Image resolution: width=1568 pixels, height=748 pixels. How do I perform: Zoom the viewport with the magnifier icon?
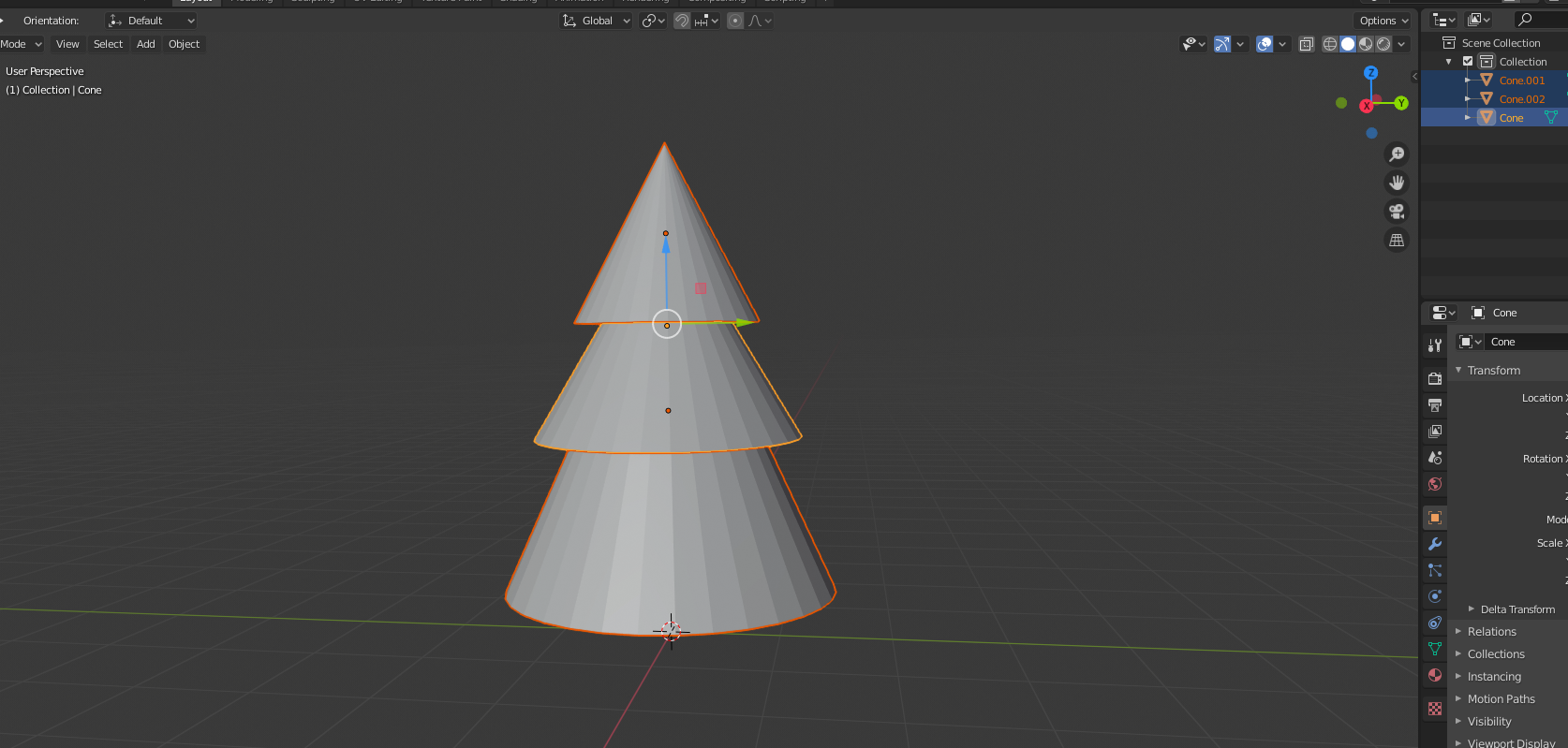(1397, 154)
